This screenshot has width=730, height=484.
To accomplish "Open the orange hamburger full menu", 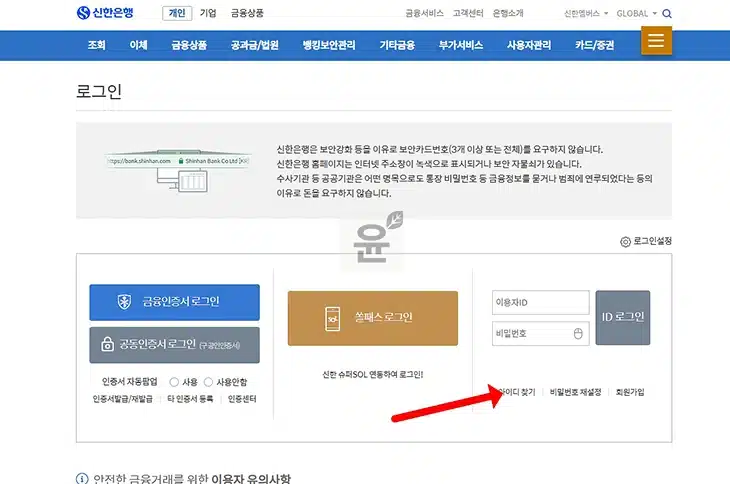I will tap(656, 40).
